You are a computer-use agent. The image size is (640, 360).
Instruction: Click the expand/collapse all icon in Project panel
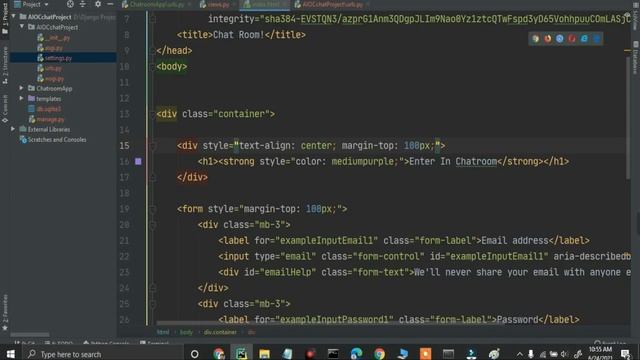[x=82, y=4]
